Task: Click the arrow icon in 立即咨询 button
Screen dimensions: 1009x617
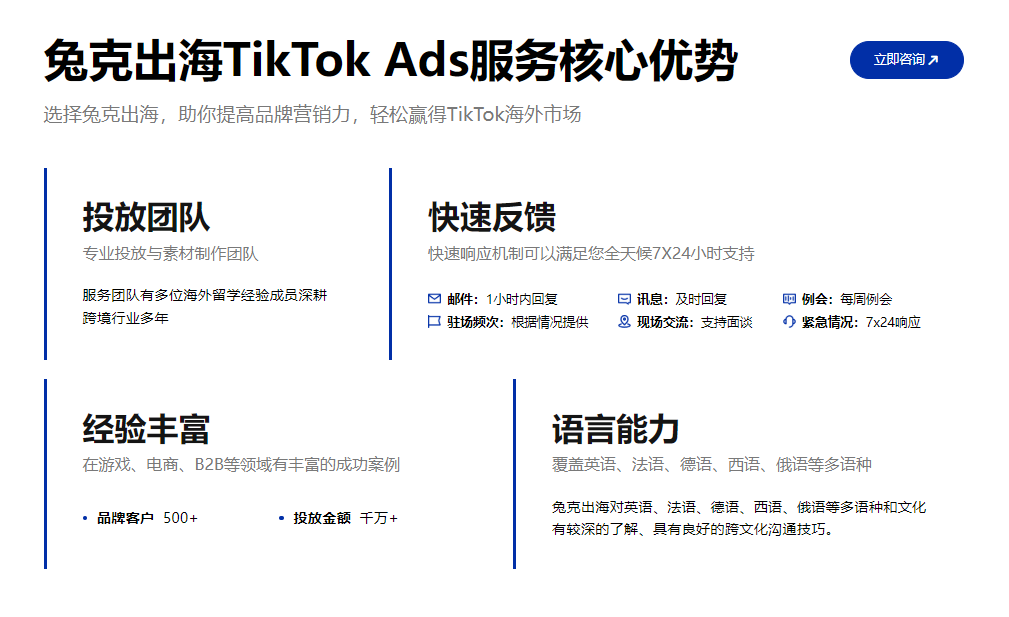Action: [x=933, y=60]
